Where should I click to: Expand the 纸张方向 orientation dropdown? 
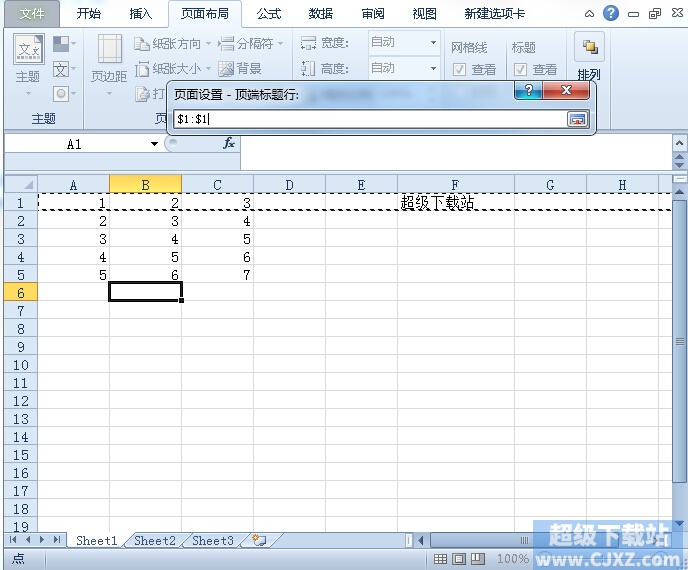tap(208, 44)
